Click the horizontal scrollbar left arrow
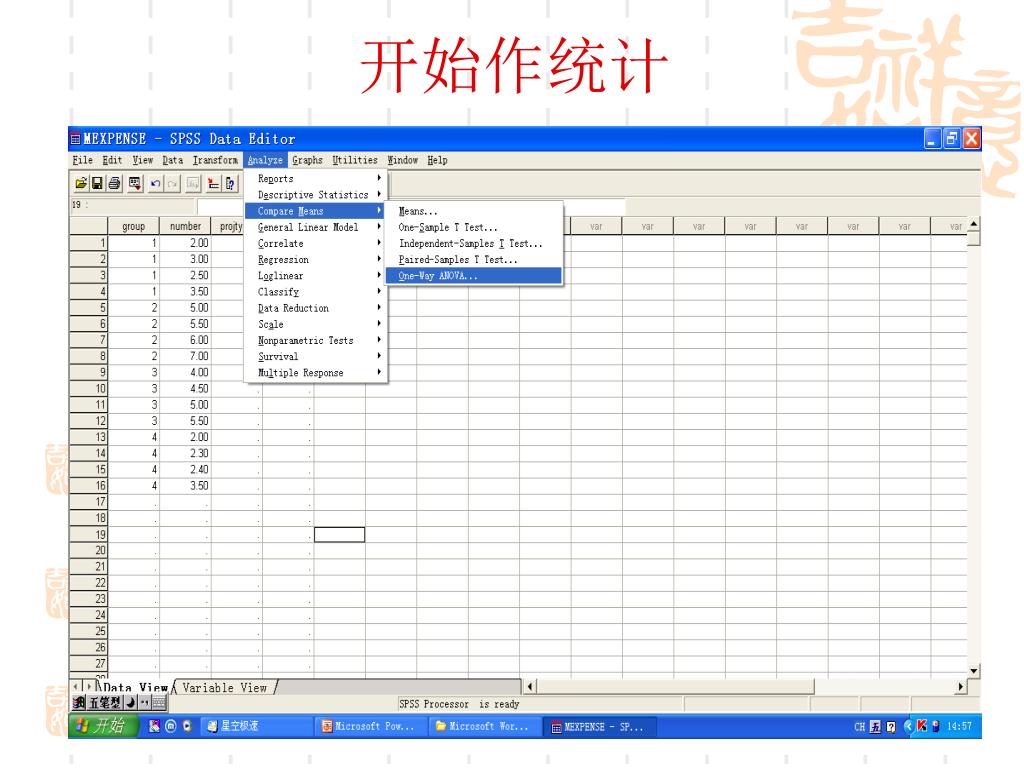Screen dimensions: 1024x768 tap(530, 686)
